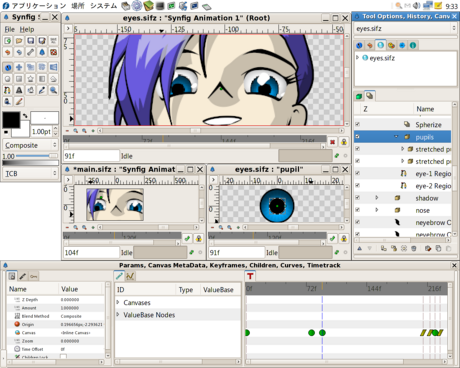The width and height of the screenshot is (460, 368).
Task: Select the Normal tool globe icon
Action: (x=8, y=68)
